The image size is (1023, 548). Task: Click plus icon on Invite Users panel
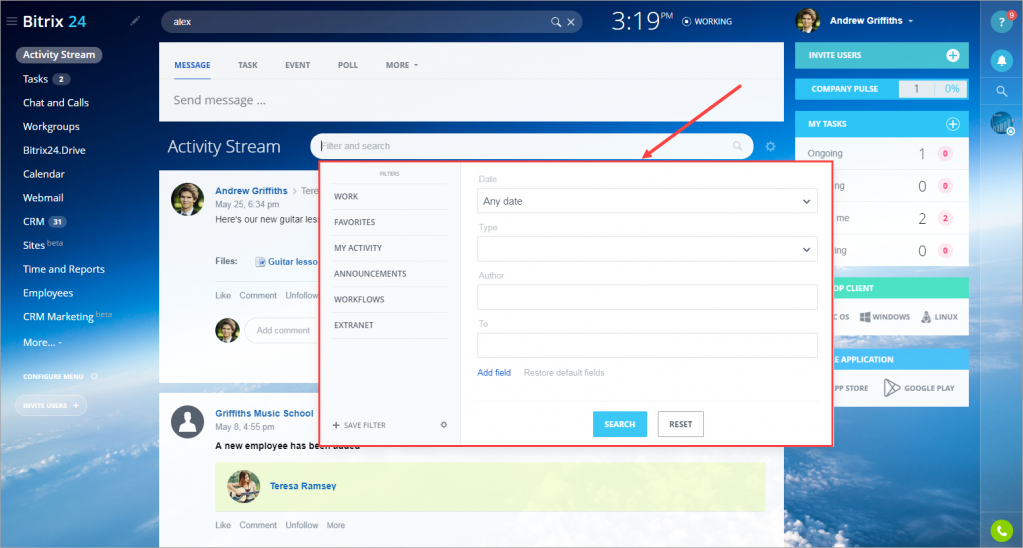[953, 55]
